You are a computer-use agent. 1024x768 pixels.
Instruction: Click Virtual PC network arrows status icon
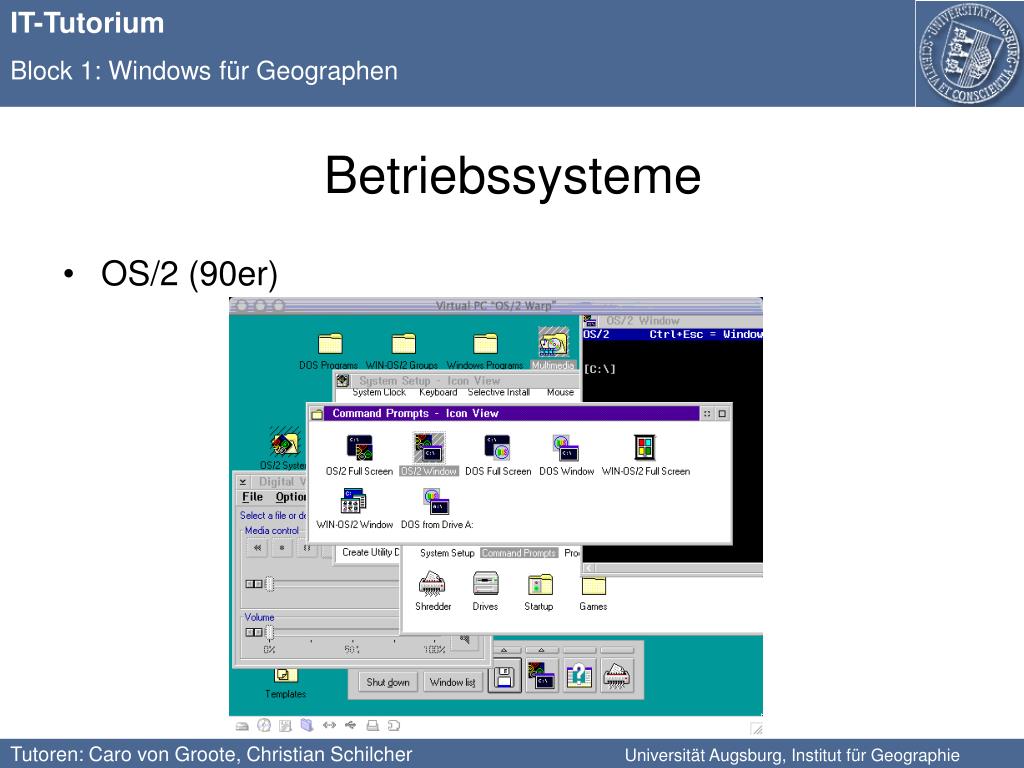[329, 725]
